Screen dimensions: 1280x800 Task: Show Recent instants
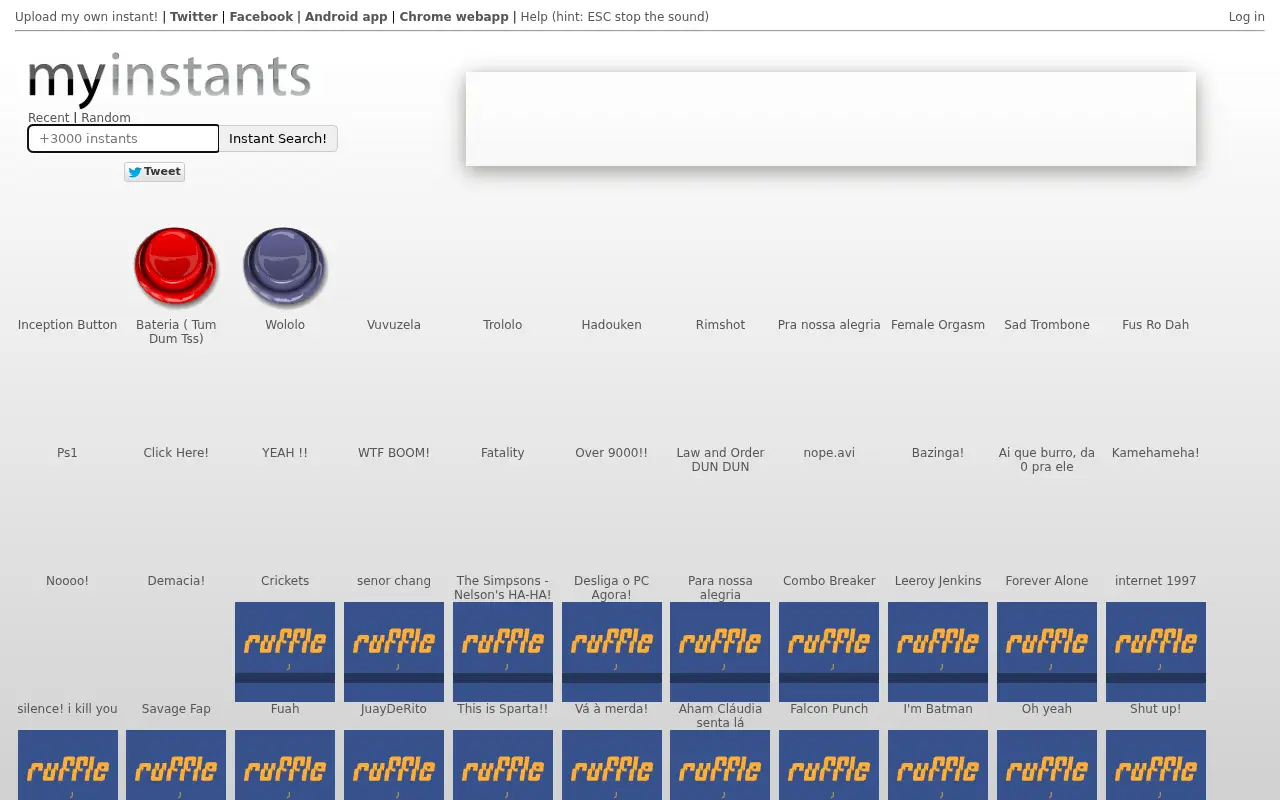point(49,118)
